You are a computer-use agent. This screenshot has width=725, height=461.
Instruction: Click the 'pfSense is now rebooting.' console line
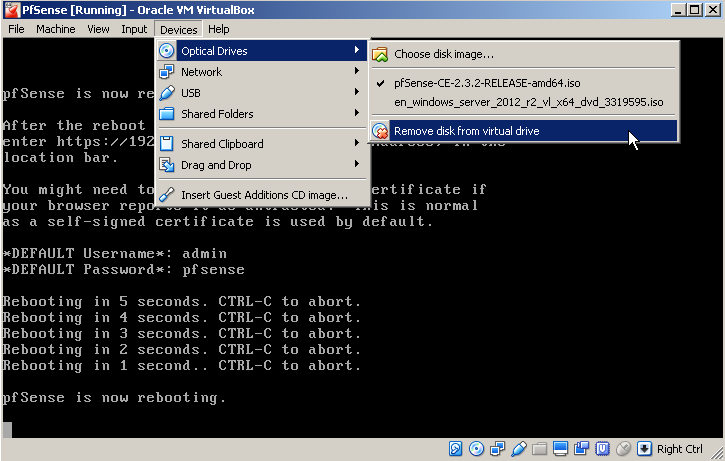pos(114,398)
